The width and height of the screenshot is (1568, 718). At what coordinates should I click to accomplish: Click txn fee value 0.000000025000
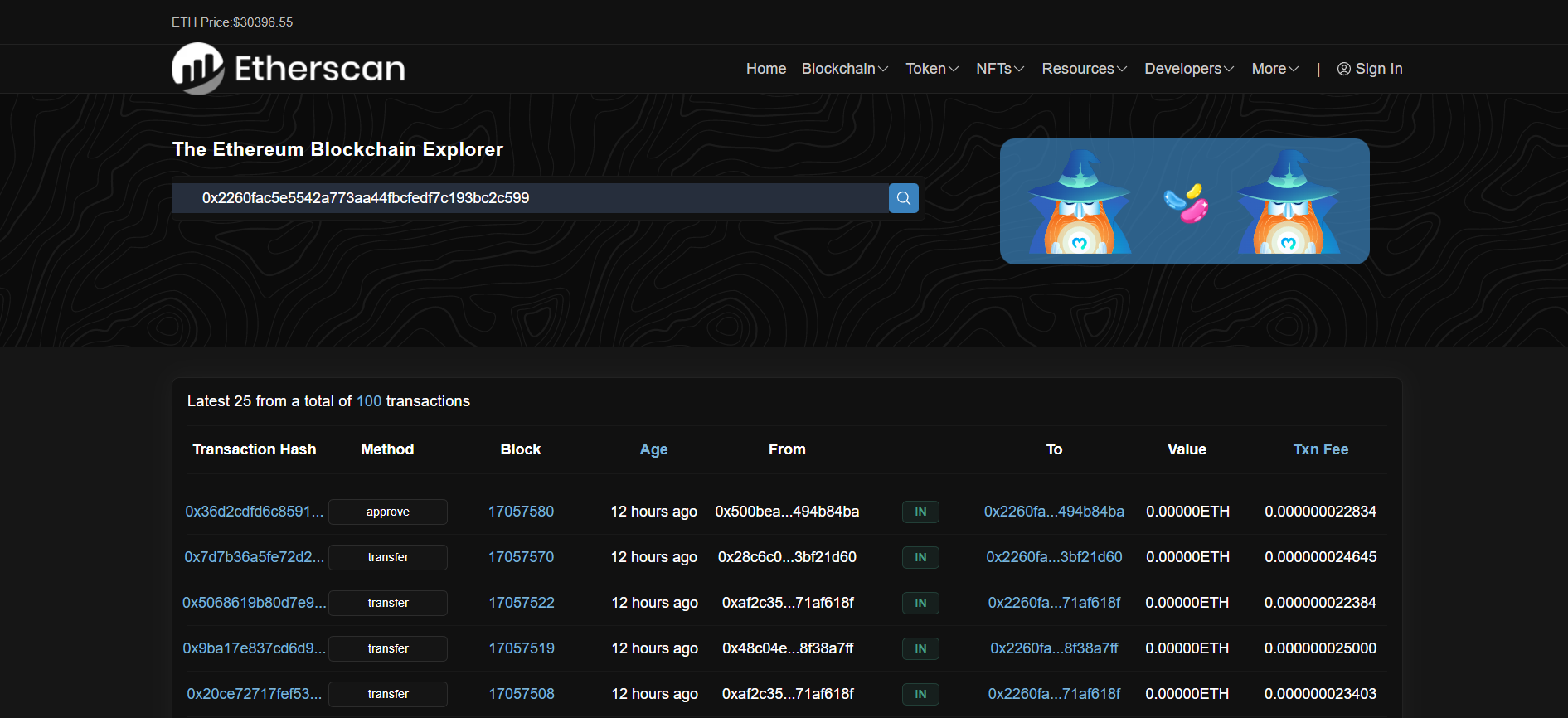pos(1320,648)
